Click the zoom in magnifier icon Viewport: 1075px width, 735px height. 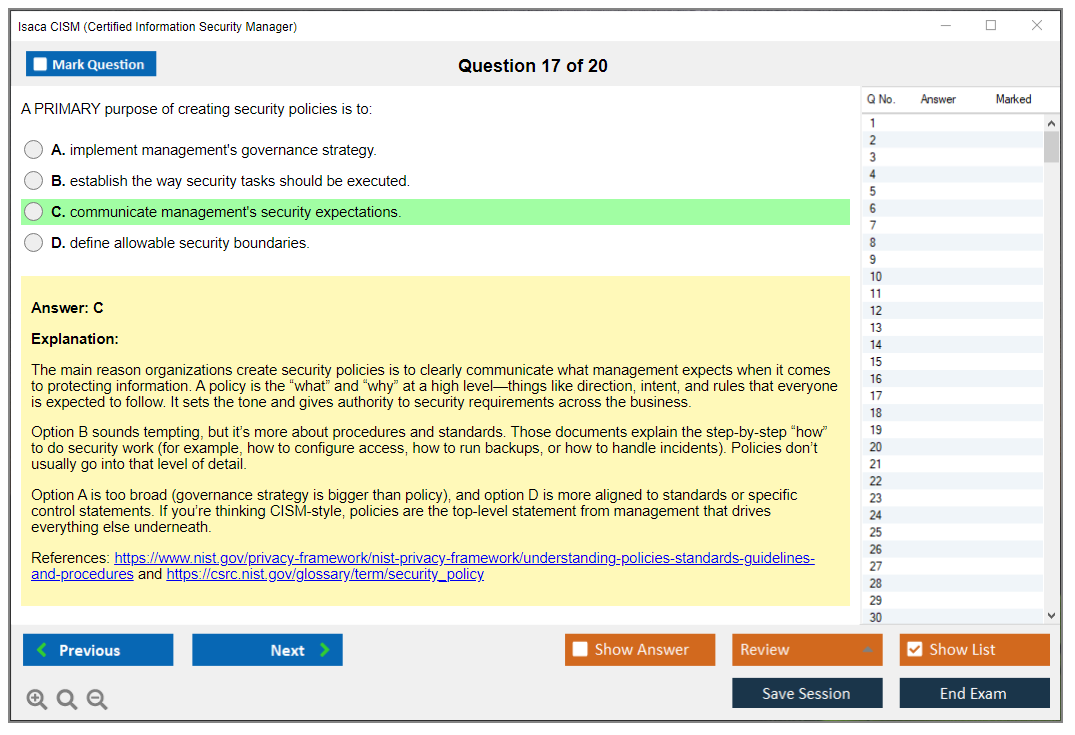pyautogui.click(x=37, y=700)
